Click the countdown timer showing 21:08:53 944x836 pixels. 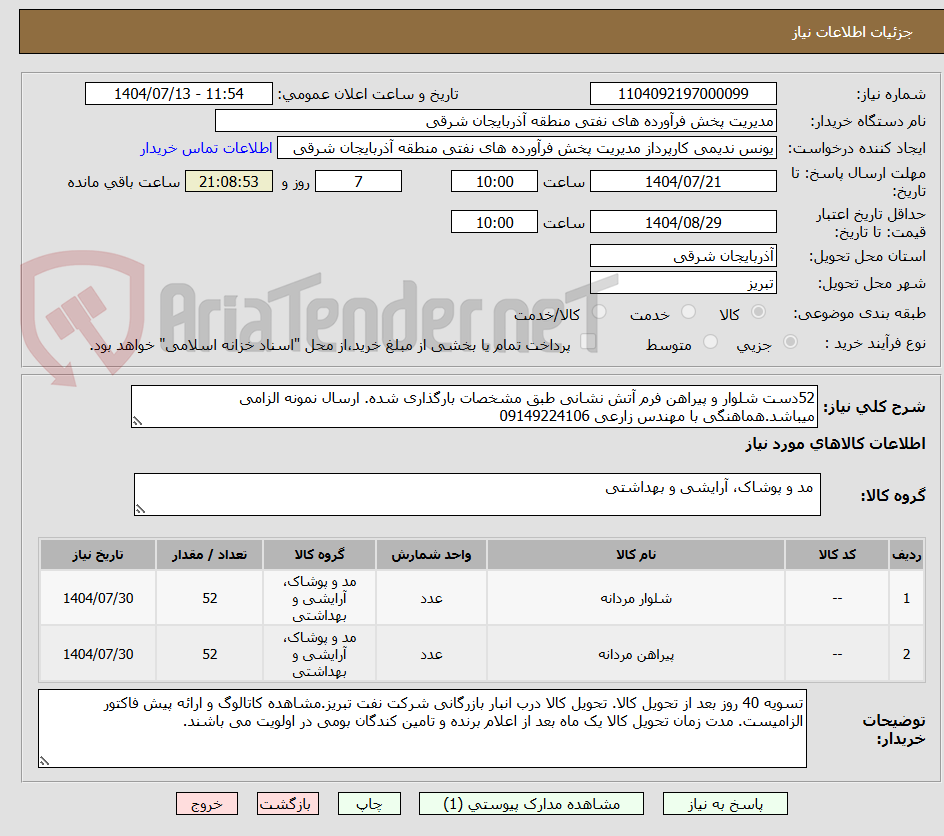click(x=228, y=181)
